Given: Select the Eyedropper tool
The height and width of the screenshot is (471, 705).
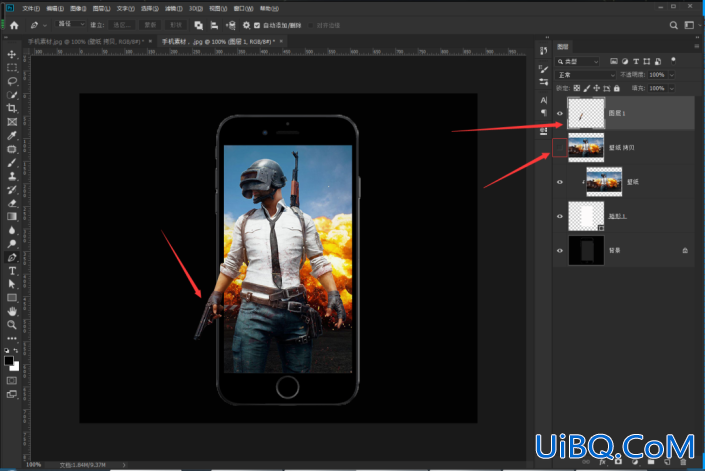Looking at the screenshot, I should tap(12, 135).
